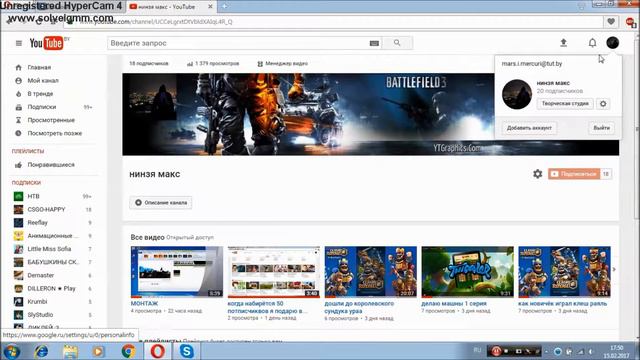Click the CSGO-HAPPY channel icon
The image size is (640, 360).
[x=18, y=209]
